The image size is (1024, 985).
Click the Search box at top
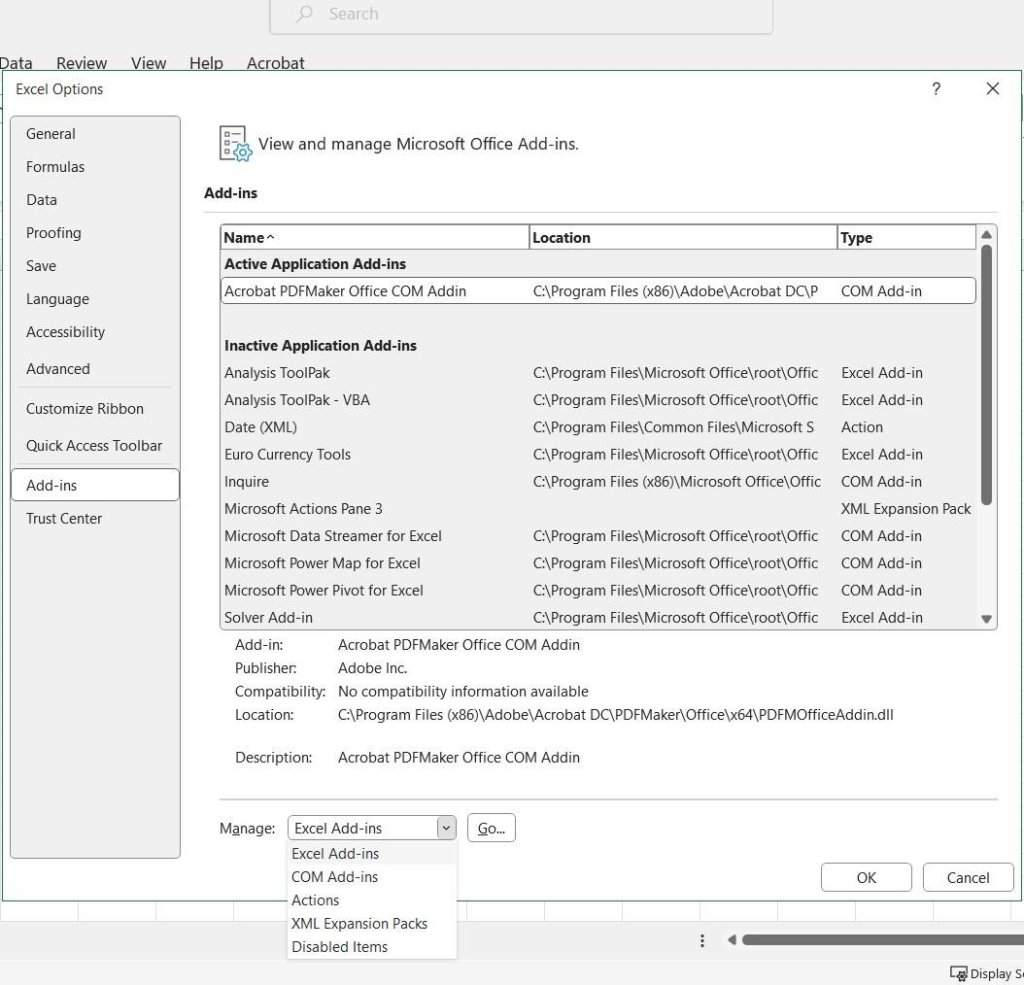coord(521,14)
